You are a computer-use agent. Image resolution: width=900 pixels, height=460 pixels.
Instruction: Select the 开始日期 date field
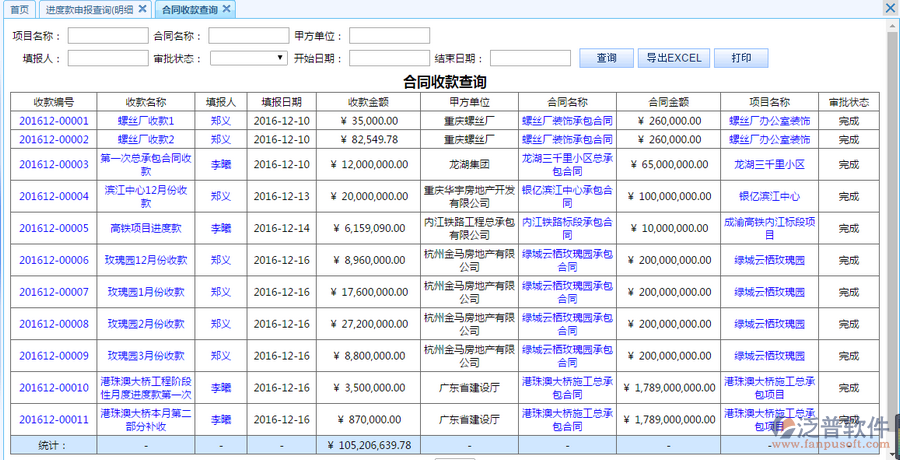click(389, 58)
